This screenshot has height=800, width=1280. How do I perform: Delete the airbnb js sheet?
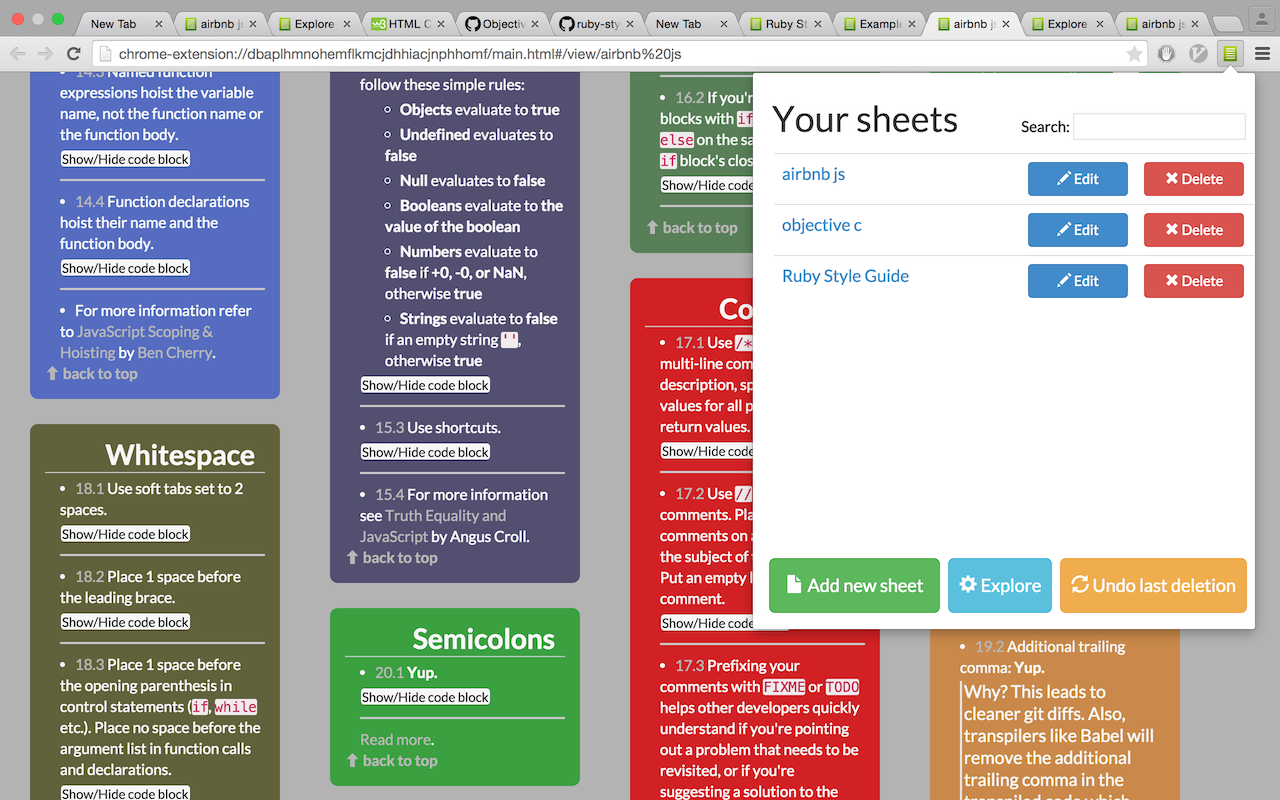(x=1194, y=179)
